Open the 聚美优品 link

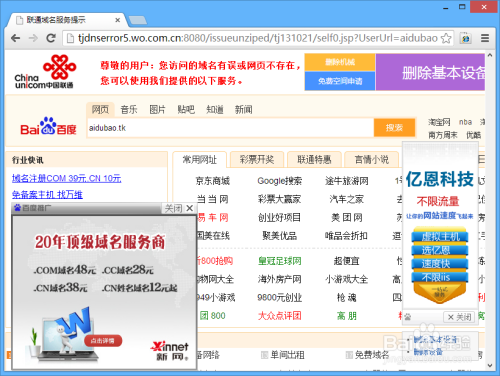click(x=280, y=236)
